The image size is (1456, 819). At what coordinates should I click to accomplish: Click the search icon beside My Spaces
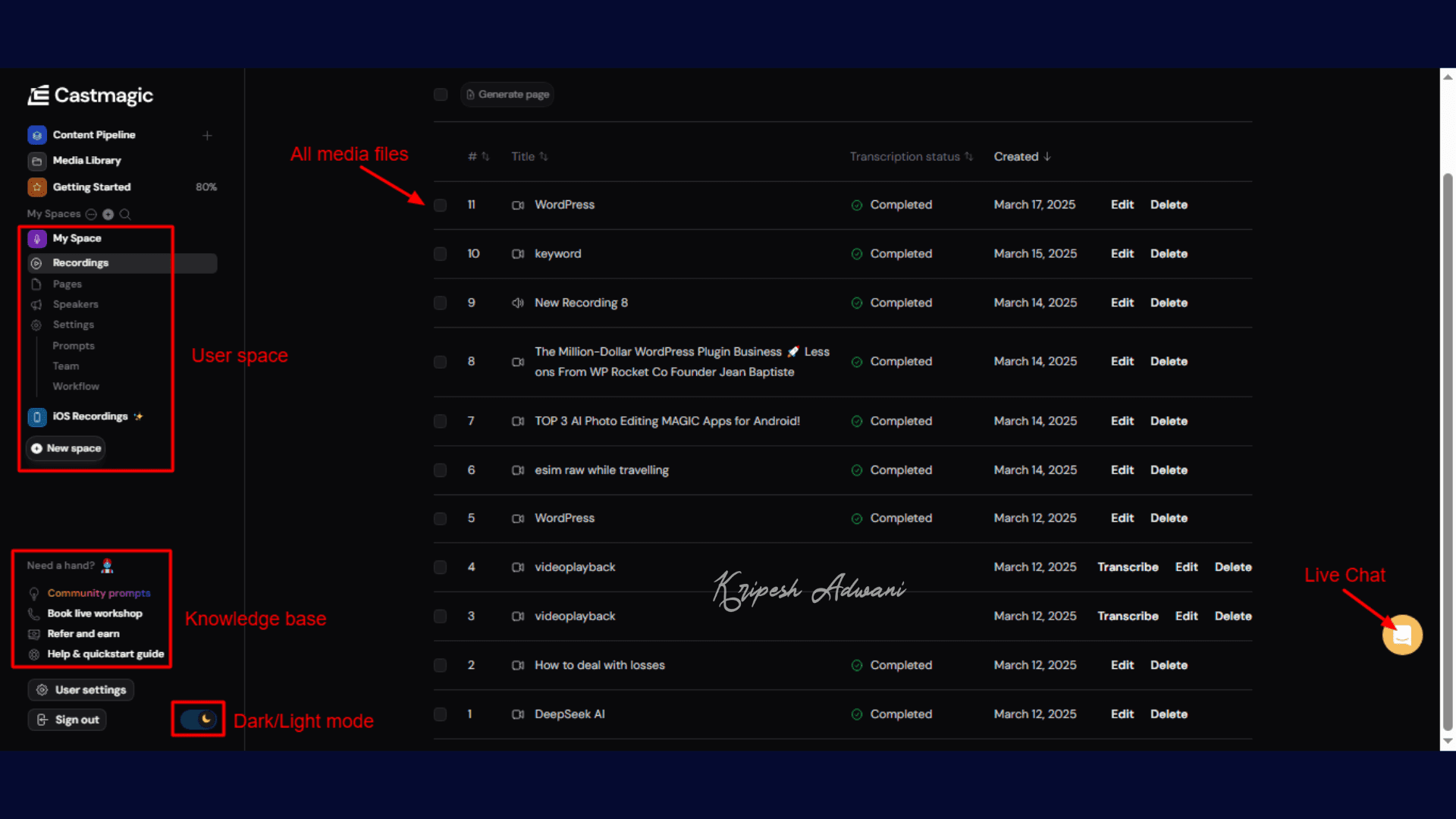click(x=125, y=215)
